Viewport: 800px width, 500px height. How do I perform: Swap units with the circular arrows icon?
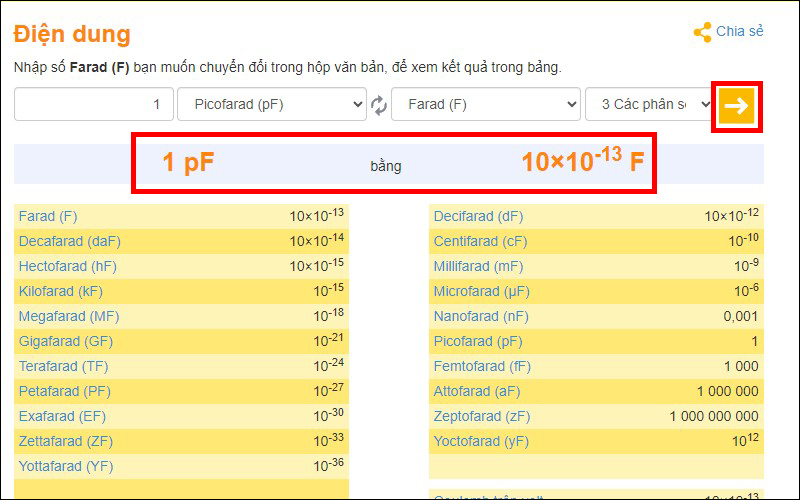point(379,105)
